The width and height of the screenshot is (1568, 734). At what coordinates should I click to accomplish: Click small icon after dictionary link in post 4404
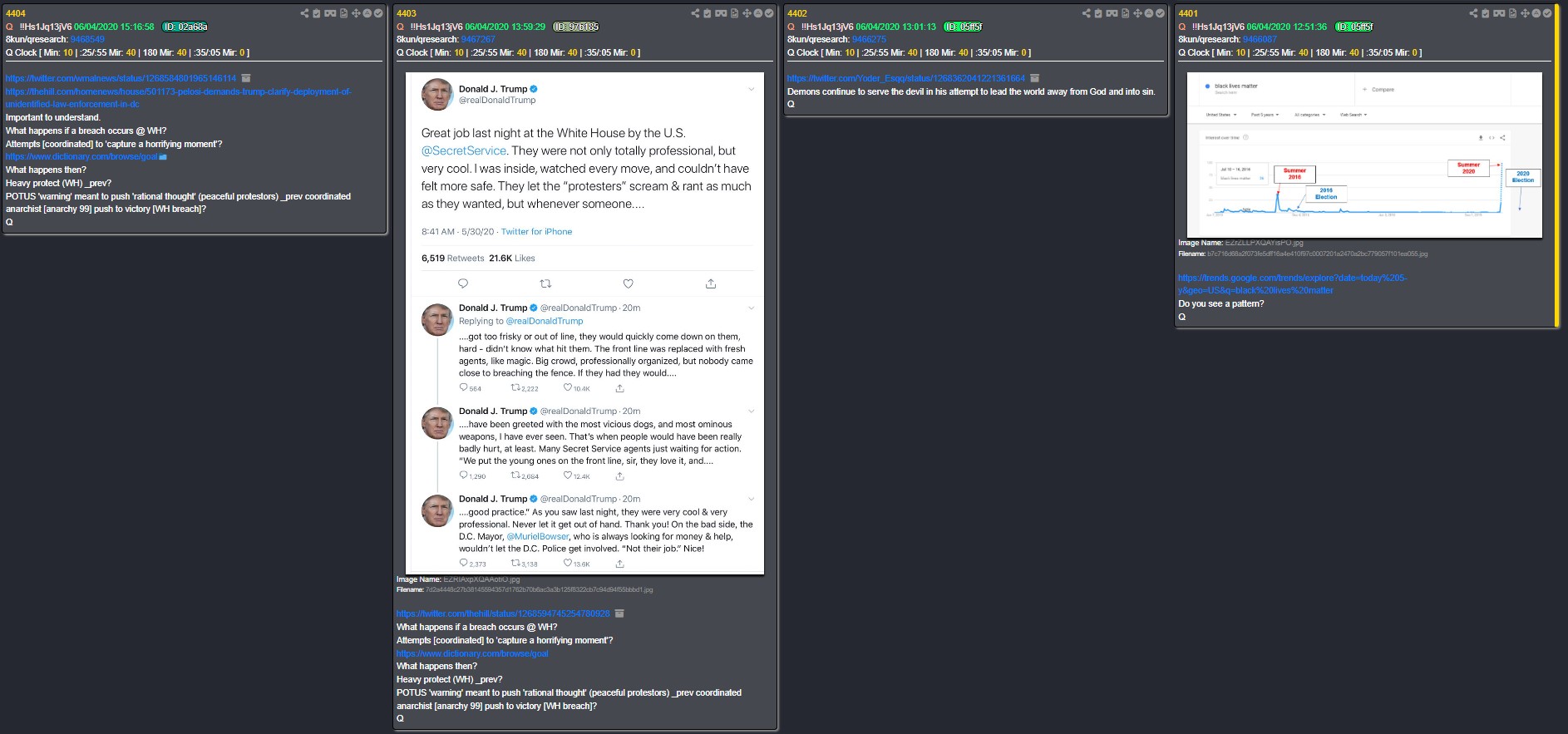click(x=163, y=156)
